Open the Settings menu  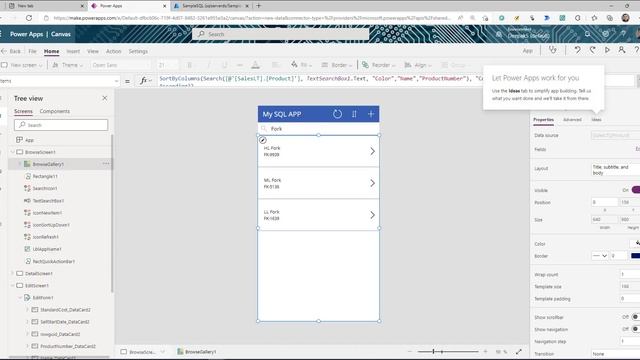click(x=138, y=51)
